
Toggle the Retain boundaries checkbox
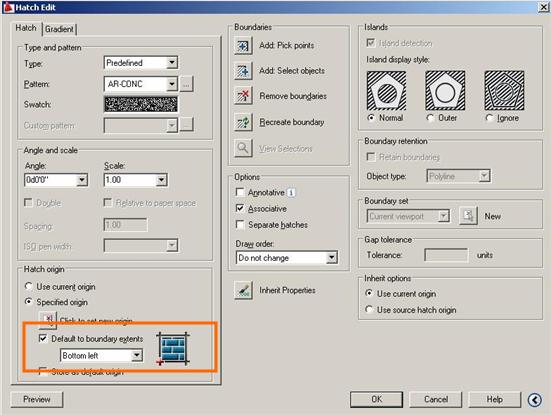(x=370, y=156)
